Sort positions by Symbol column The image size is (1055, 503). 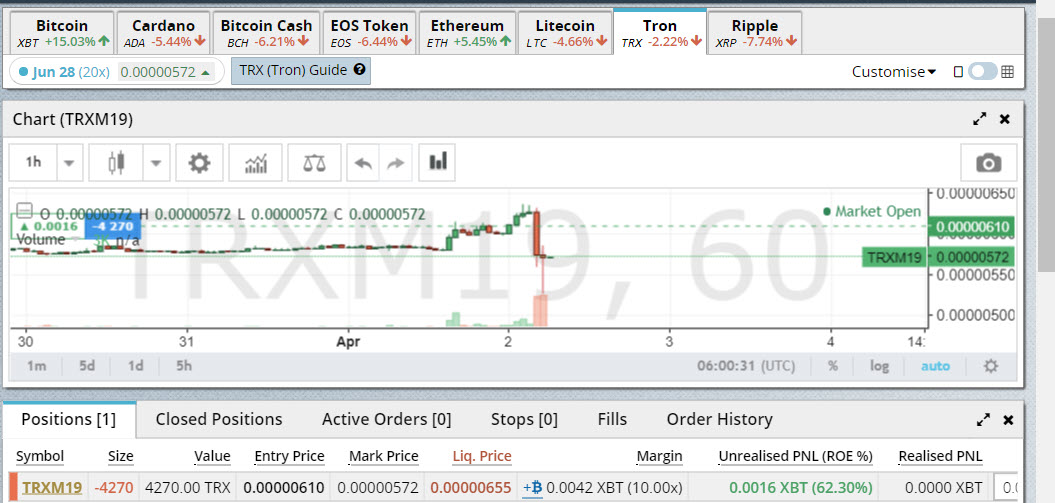tap(40, 457)
